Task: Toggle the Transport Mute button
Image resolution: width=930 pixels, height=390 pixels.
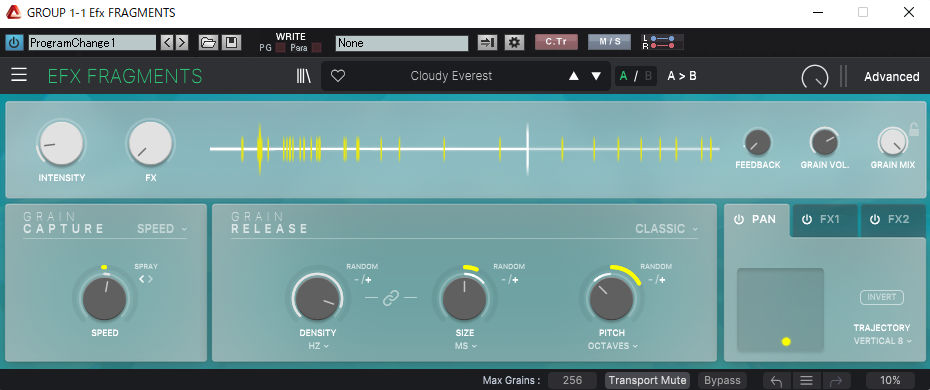Action: tap(647, 381)
